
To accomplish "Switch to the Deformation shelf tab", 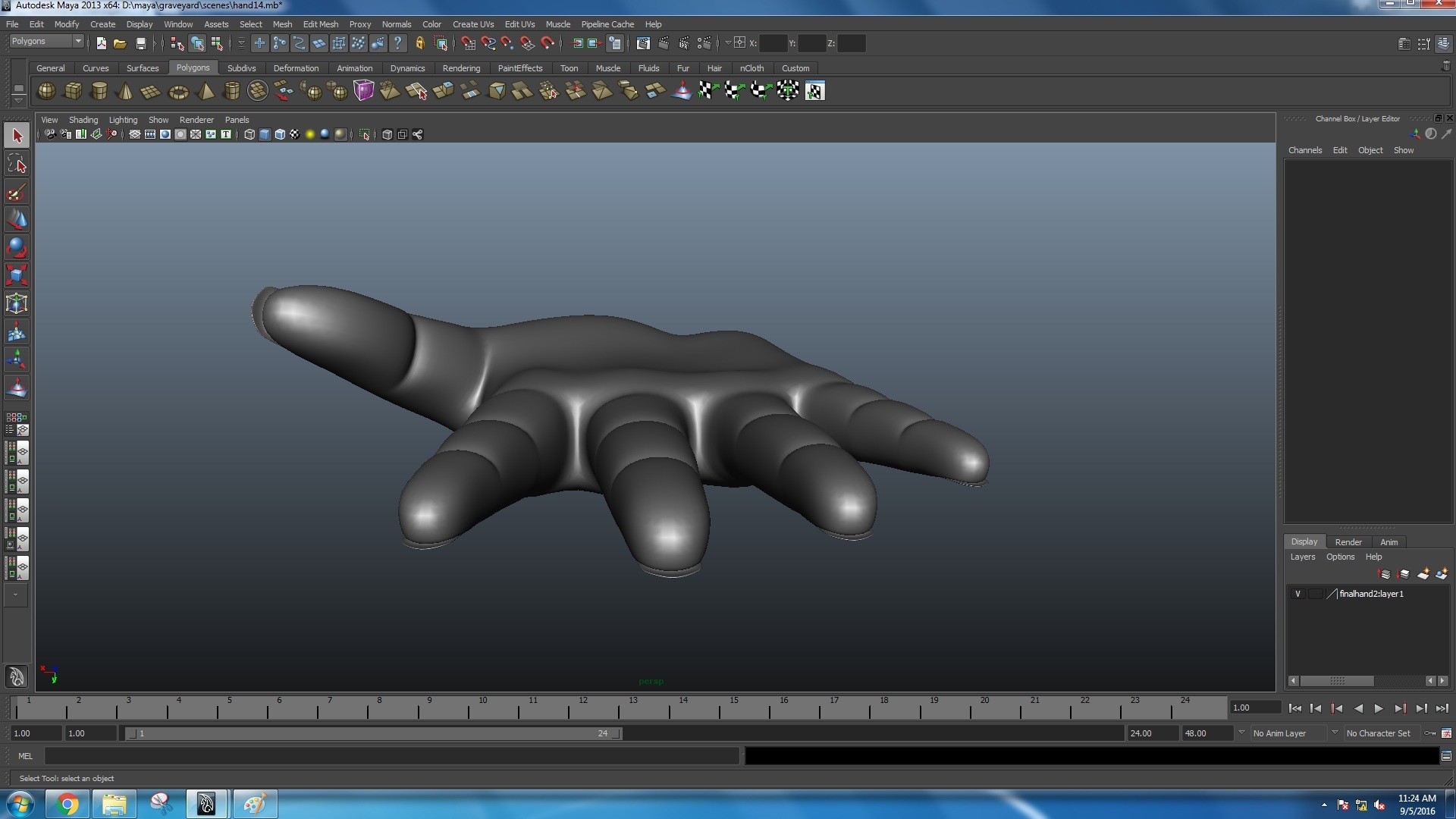I will (296, 68).
